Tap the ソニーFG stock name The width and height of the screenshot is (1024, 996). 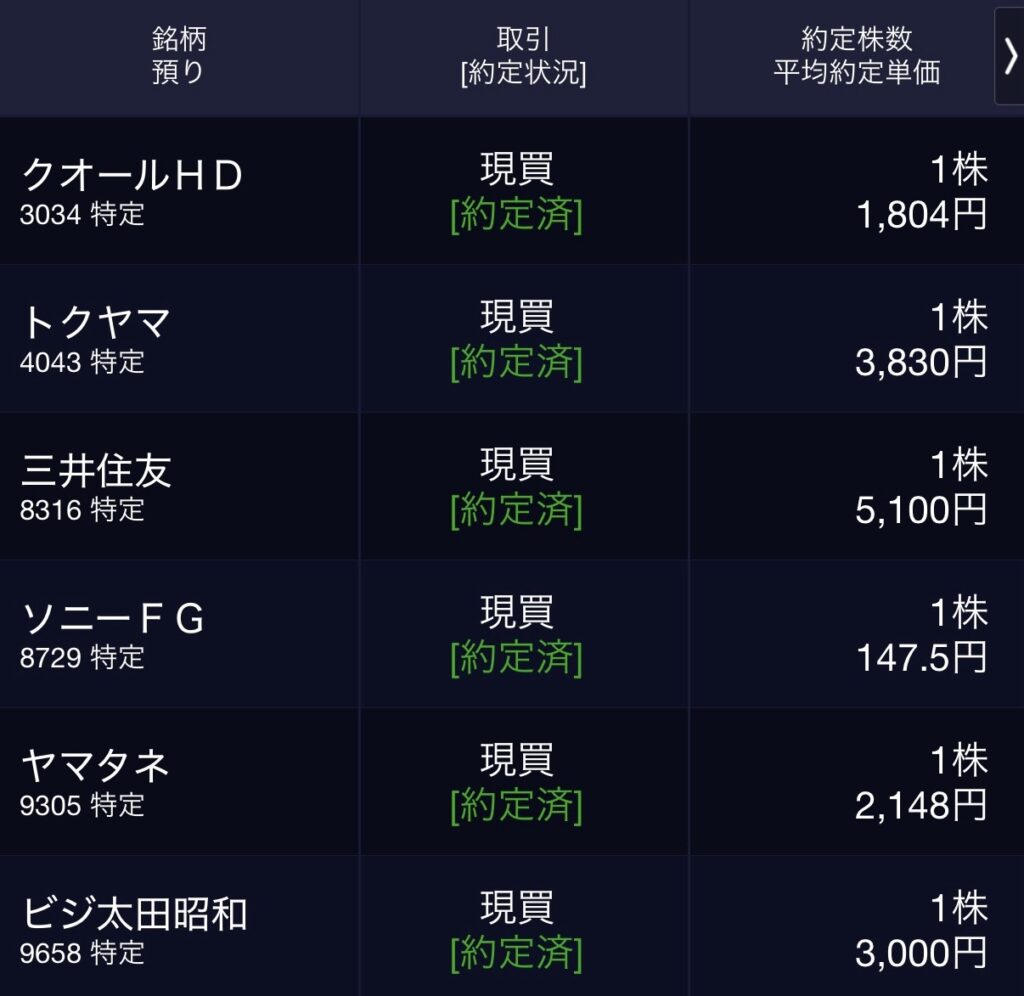tap(113, 619)
